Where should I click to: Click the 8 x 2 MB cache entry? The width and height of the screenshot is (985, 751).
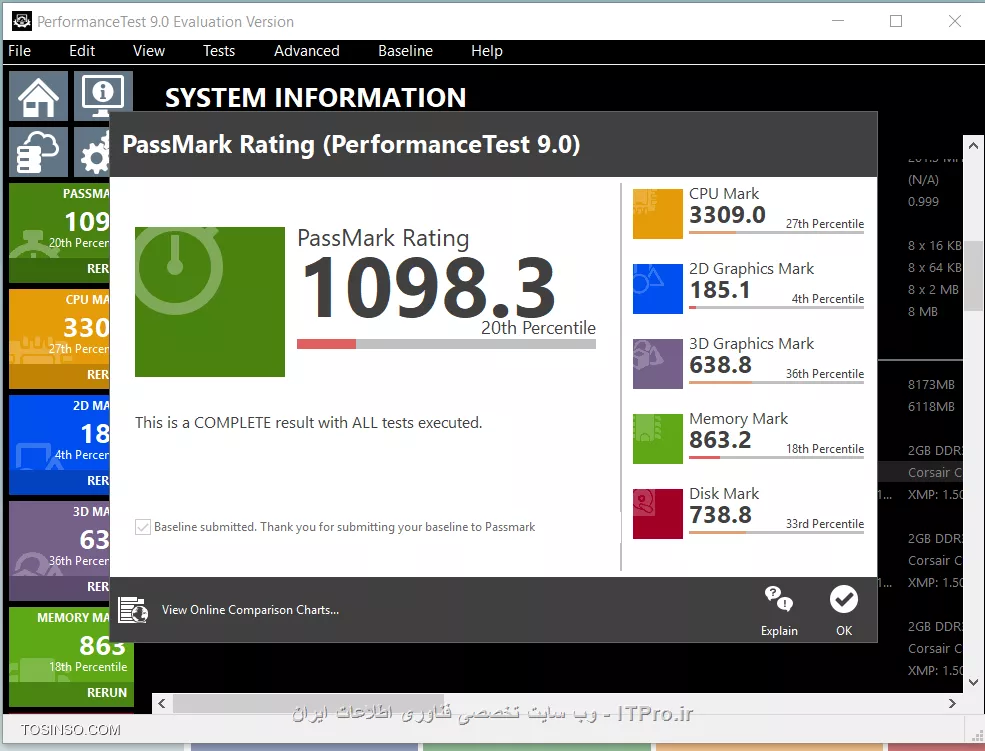click(x=933, y=289)
